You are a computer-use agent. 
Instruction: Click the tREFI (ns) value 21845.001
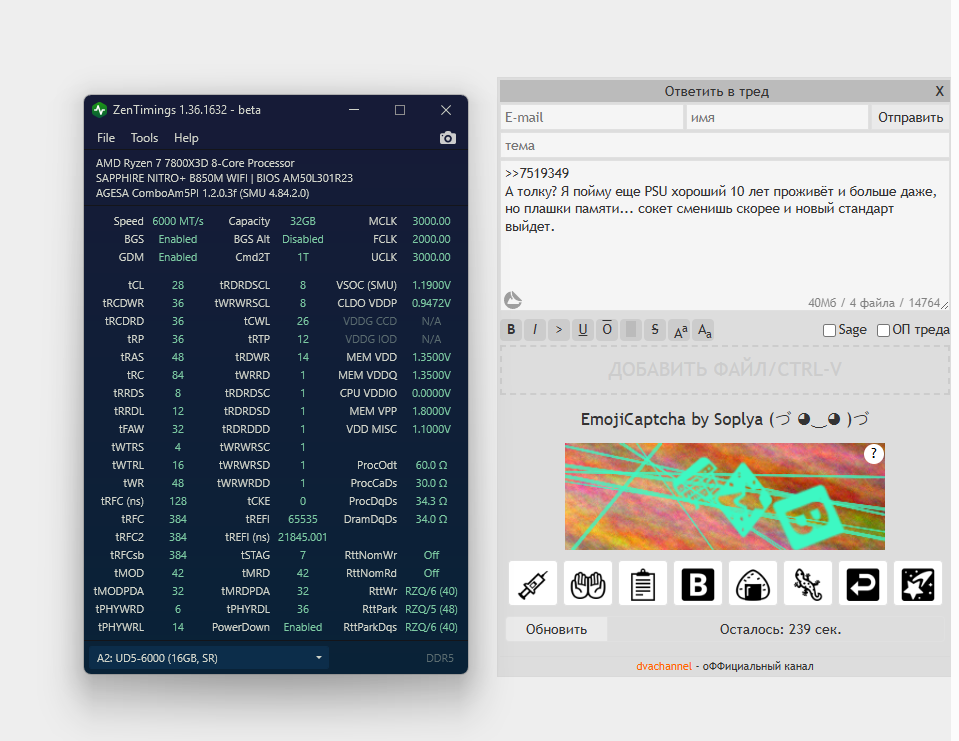[303, 537]
